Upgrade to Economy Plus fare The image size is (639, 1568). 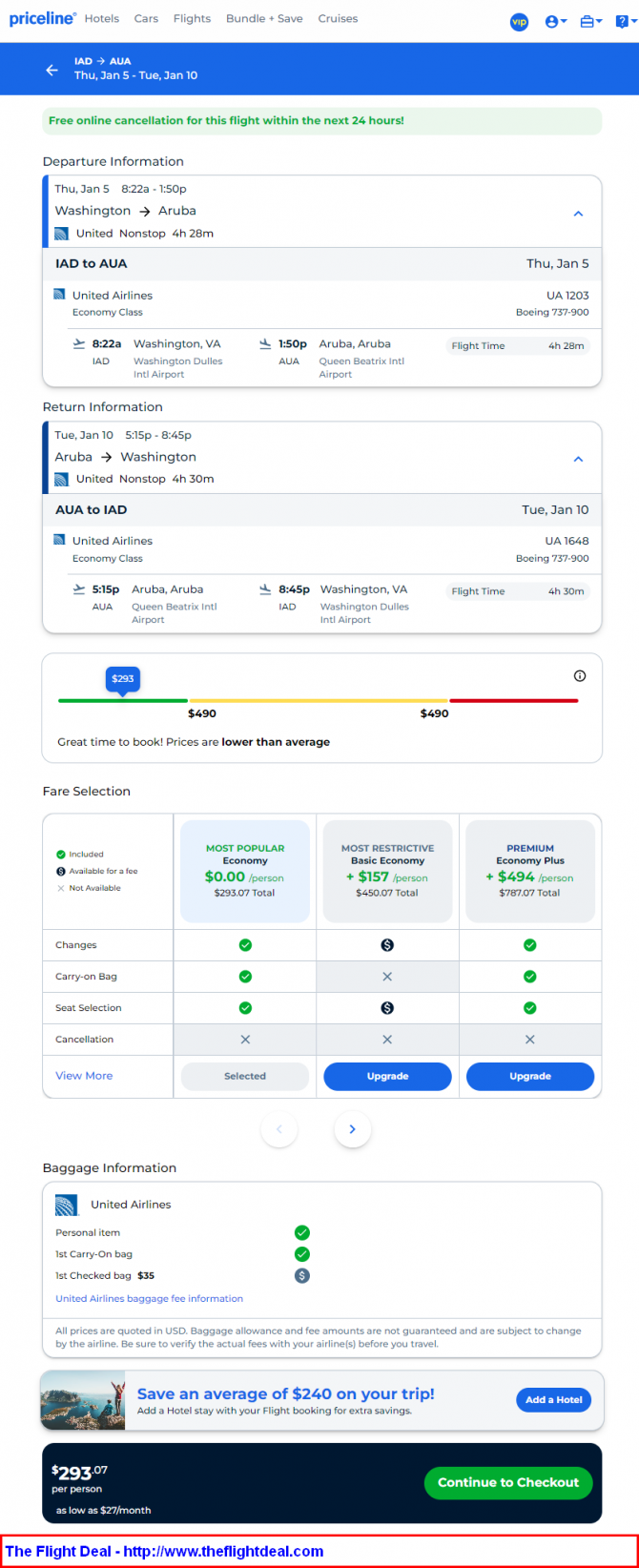point(530,1076)
